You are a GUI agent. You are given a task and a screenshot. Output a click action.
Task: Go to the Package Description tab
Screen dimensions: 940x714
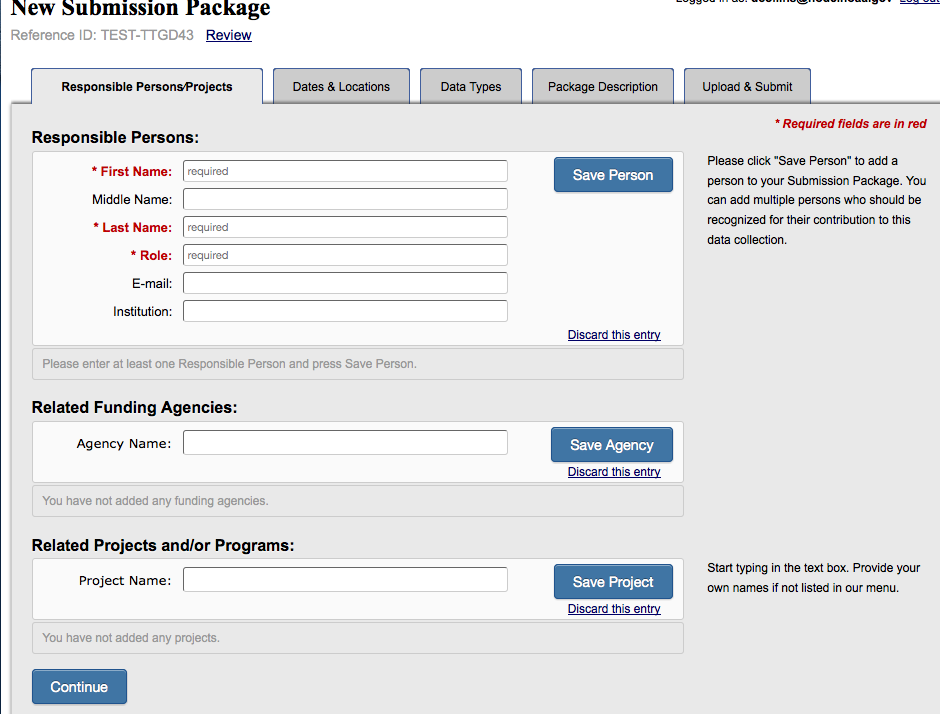(603, 87)
